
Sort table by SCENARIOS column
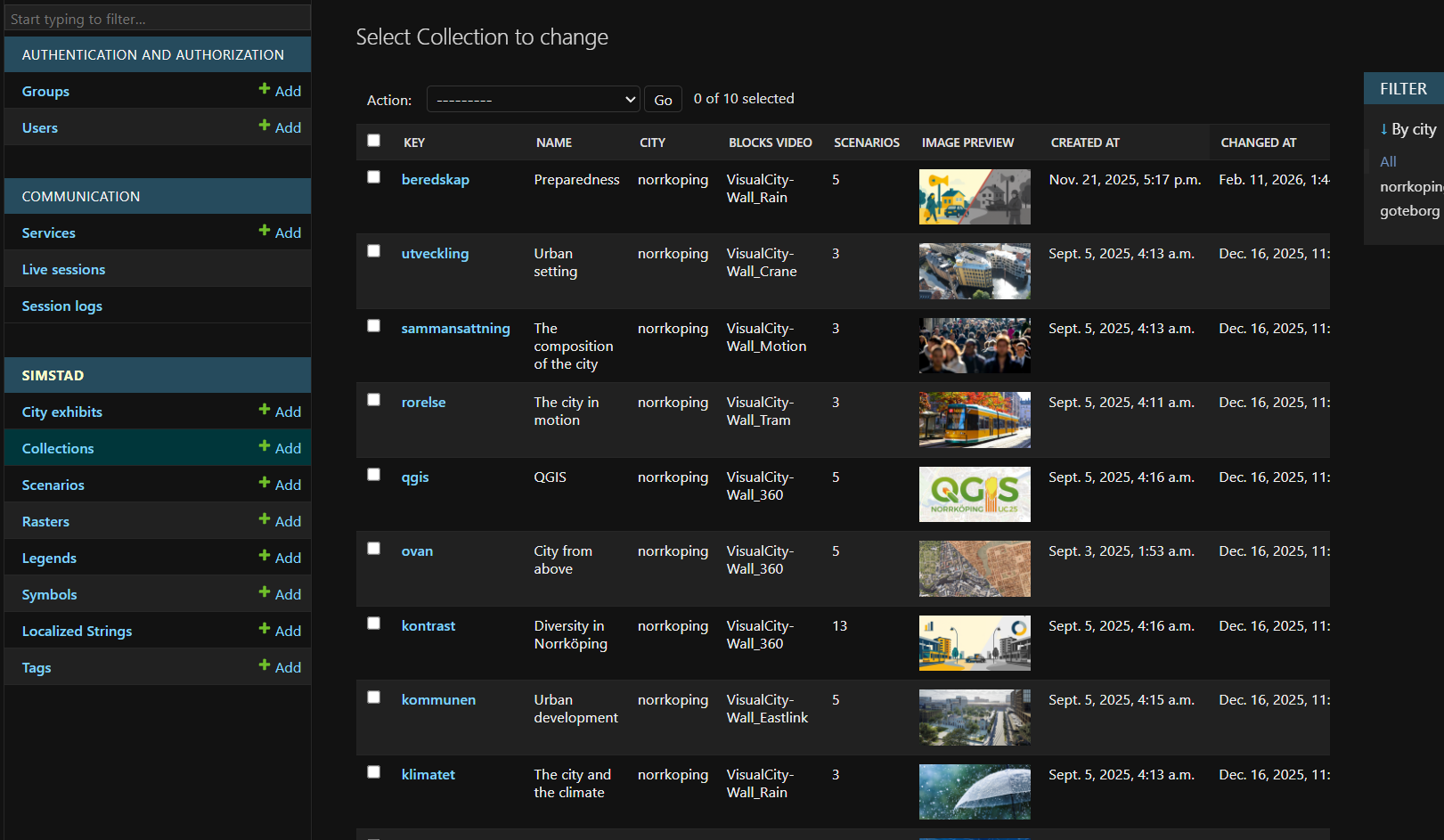tap(867, 143)
